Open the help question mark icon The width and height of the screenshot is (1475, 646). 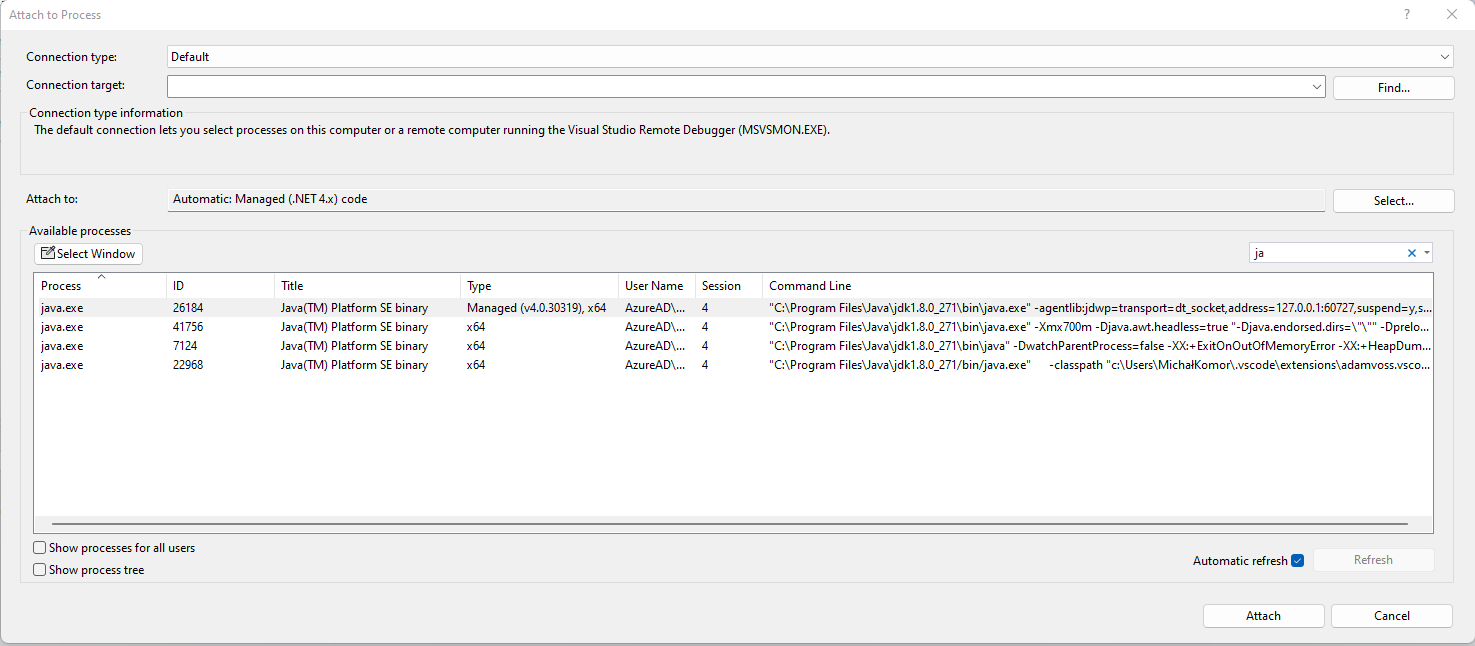[x=1406, y=14]
